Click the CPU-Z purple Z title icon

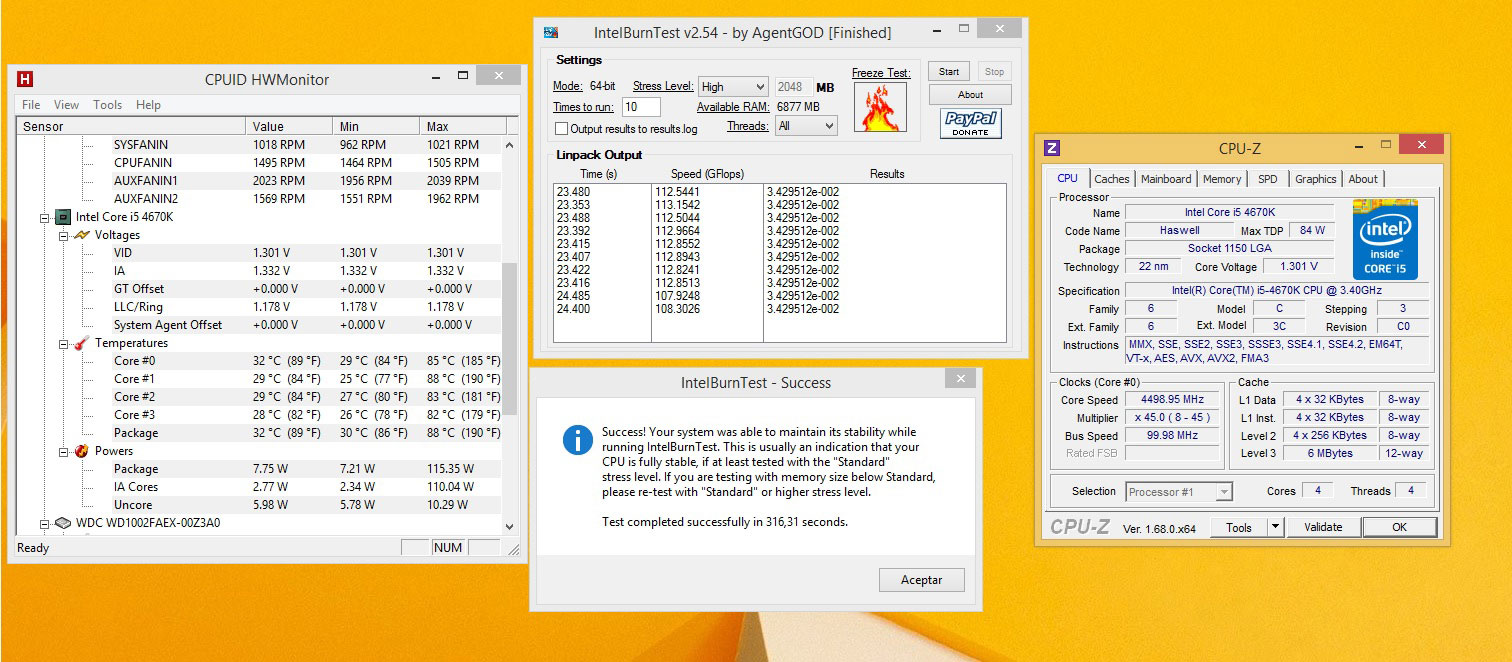(1051, 148)
